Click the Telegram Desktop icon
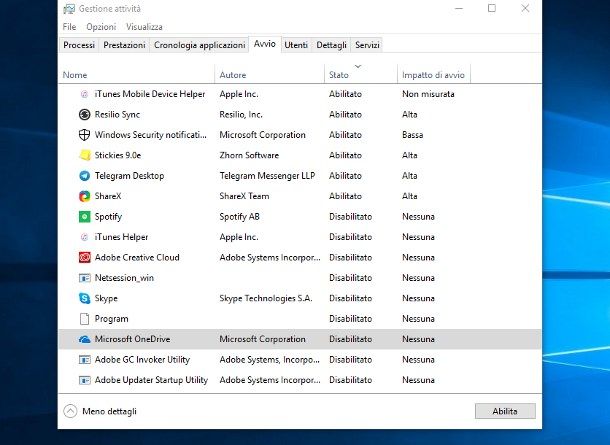 pos(84,175)
